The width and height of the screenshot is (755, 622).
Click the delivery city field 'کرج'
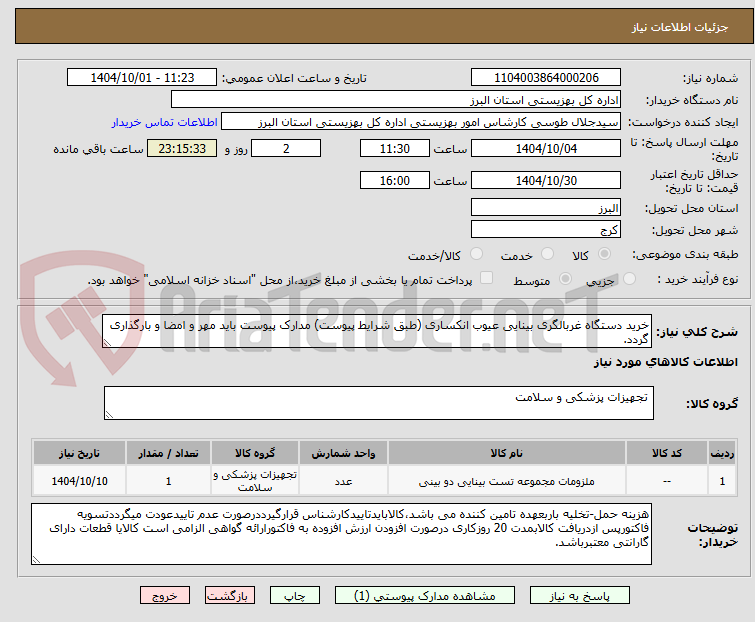pos(546,229)
